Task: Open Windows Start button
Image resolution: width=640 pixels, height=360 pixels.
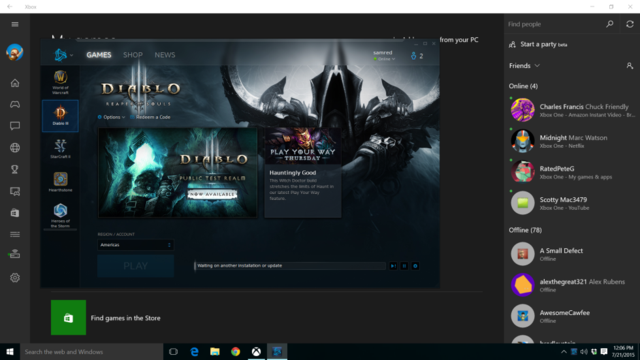Action: coord(10,351)
